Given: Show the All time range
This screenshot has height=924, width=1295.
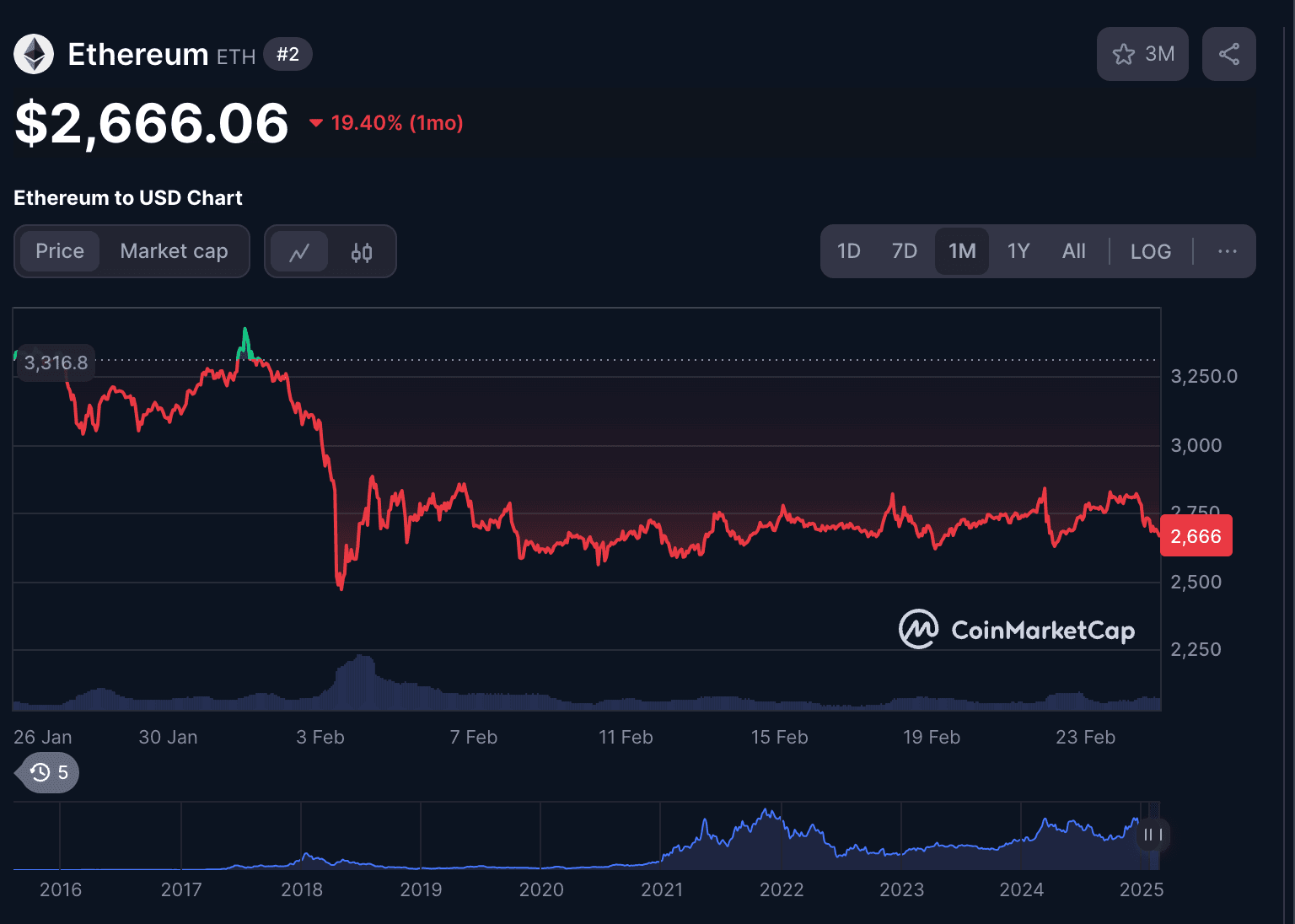Looking at the screenshot, I should pyautogui.click(x=1073, y=251).
